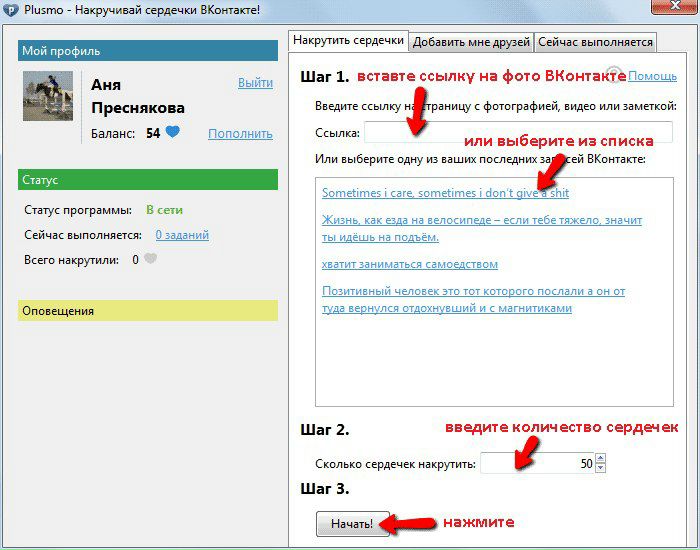Image resolution: width=700 pixels, height=550 pixels.
Task: Click the gray heart next to Всего накрутили
Action: point(151,260)
